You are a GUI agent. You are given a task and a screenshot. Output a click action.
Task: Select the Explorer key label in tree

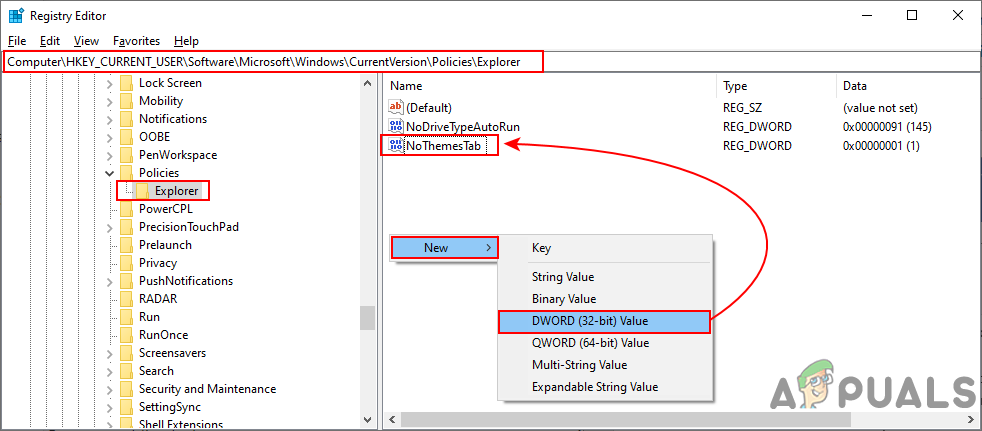tap(177, 191)
